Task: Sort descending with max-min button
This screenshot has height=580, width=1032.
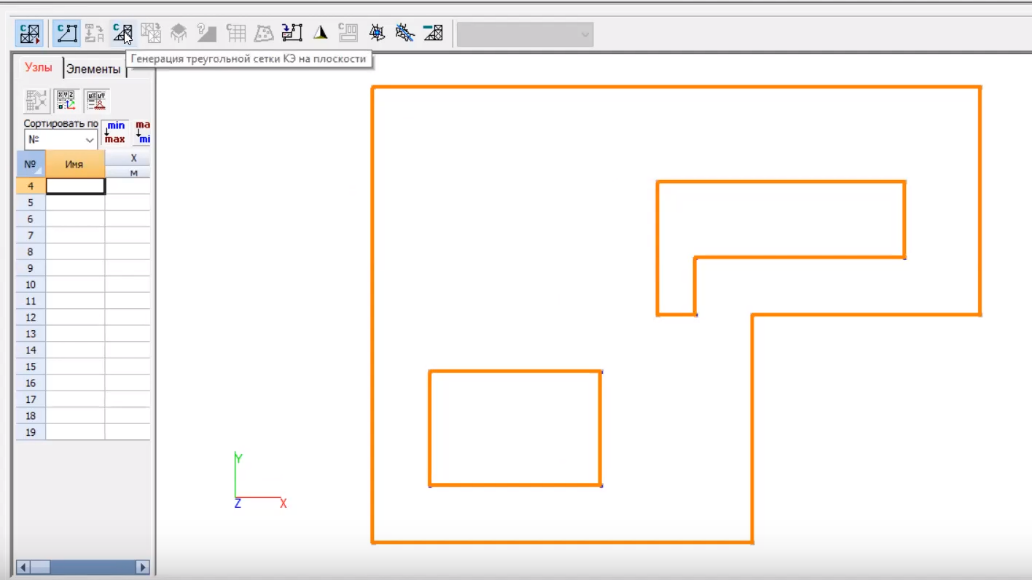Action: point(142,132)
